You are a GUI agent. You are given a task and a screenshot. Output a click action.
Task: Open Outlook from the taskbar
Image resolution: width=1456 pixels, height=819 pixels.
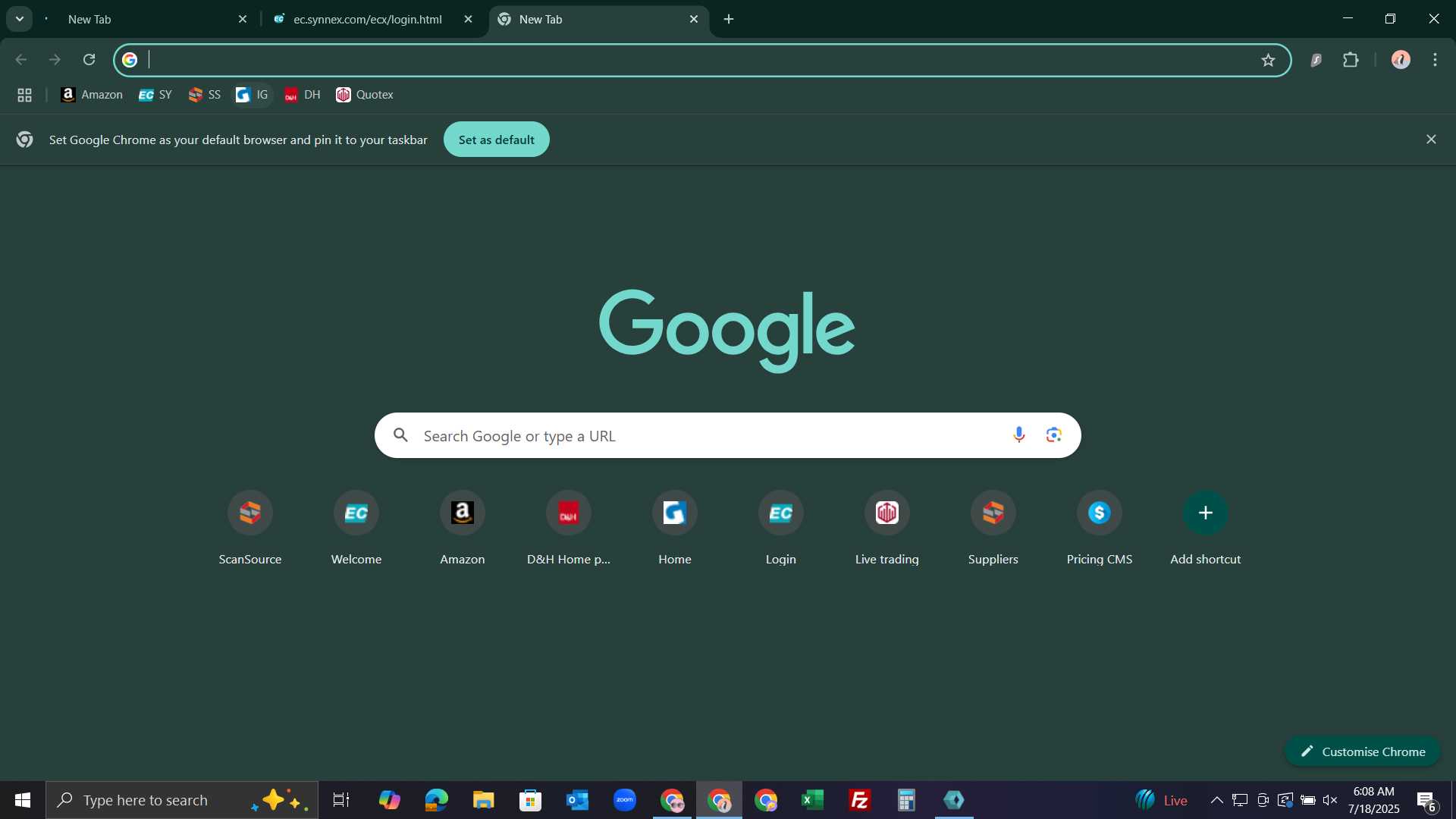578,800
